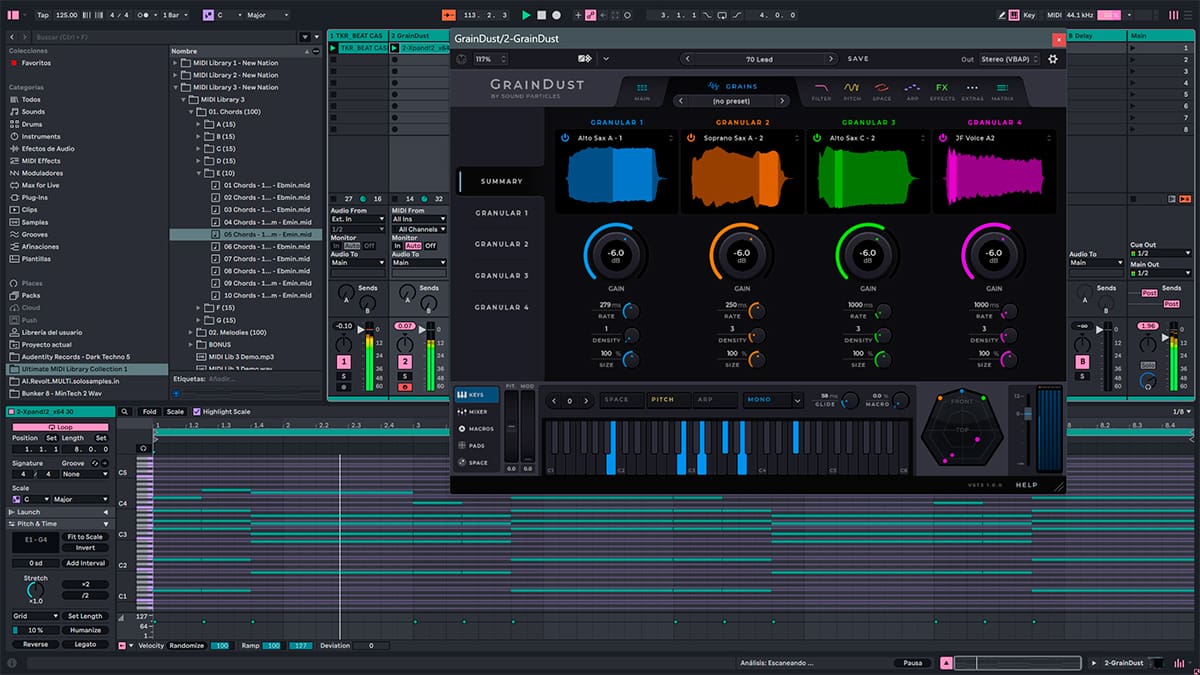Expand the MONO voice mode dropdown

tap(796, 400)
